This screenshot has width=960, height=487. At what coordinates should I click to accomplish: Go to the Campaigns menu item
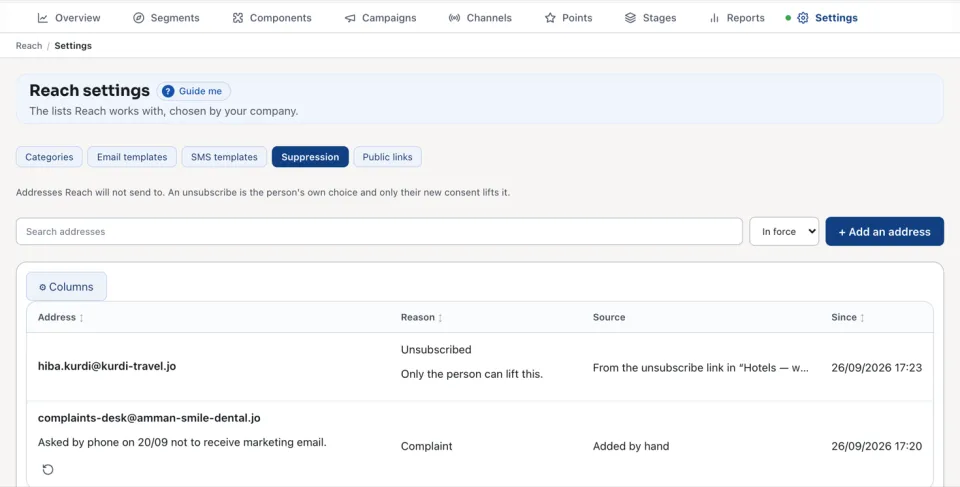(381, 18)
